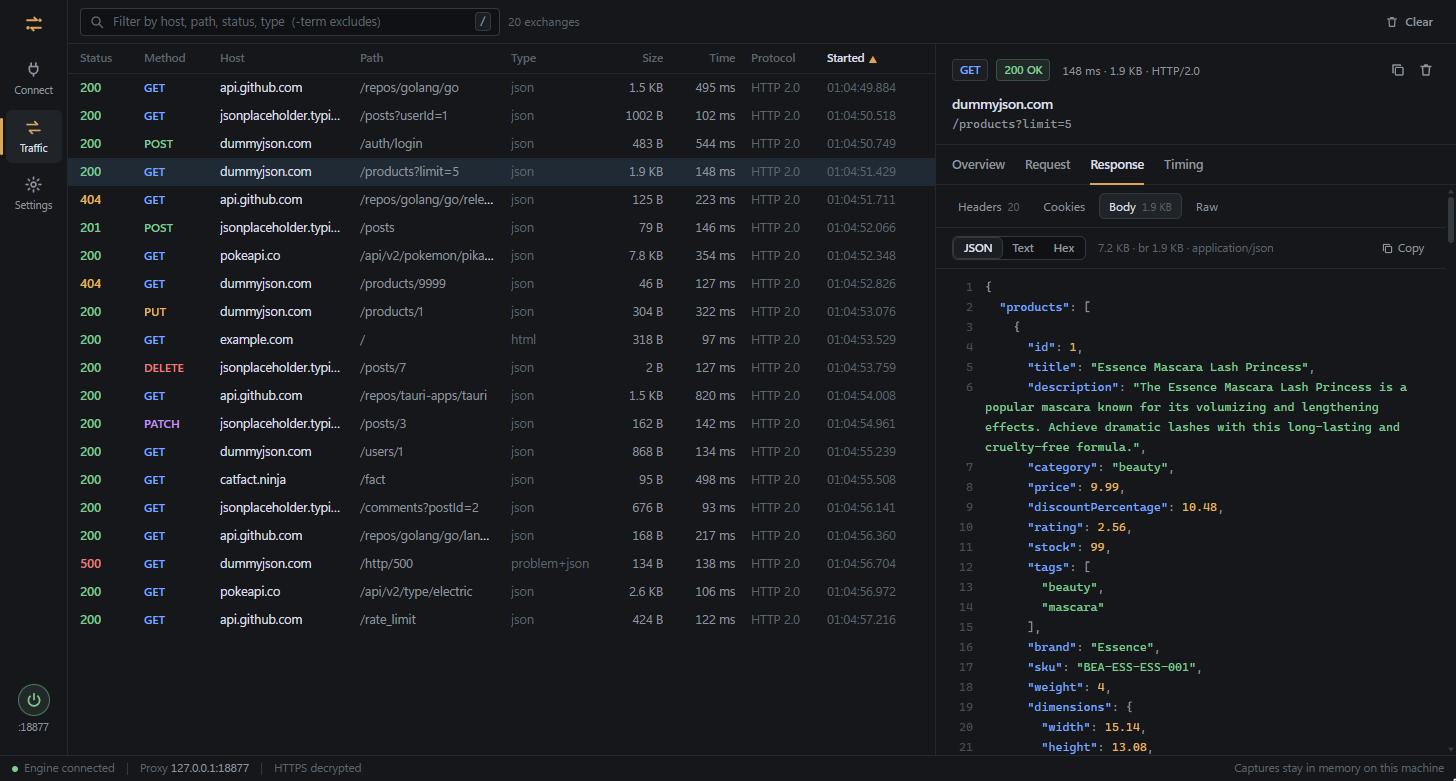Select the catfact.ninja /fact exchange
This screenshot has width=1456, height=781.
pos(501,480)
